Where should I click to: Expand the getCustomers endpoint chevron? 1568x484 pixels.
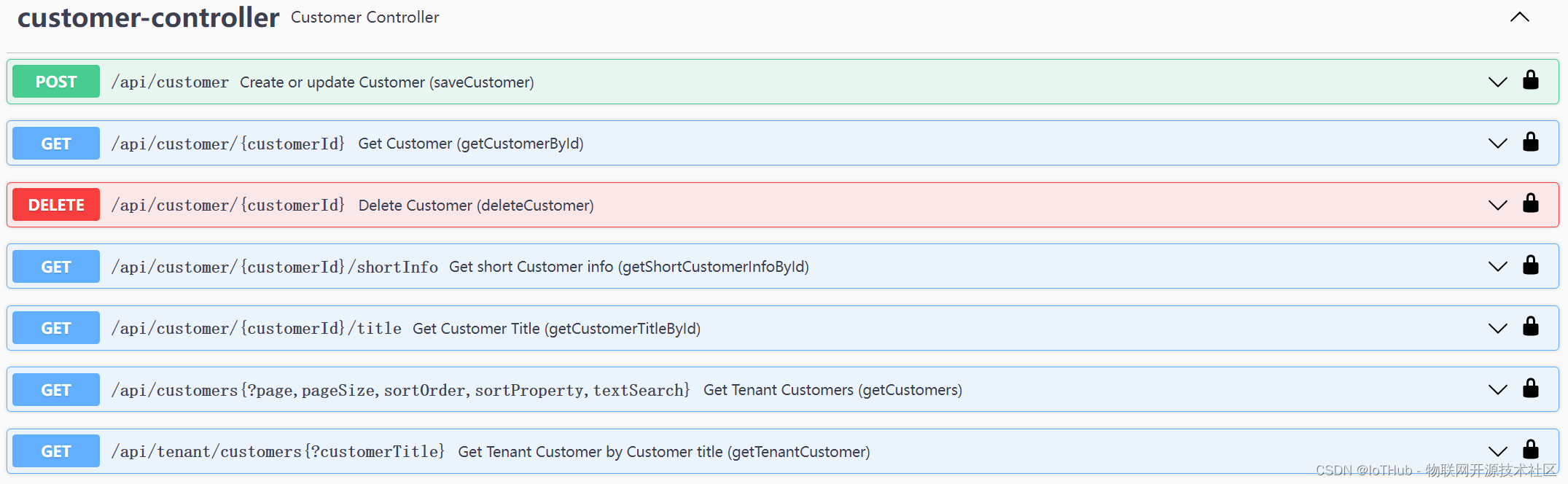1497,390
